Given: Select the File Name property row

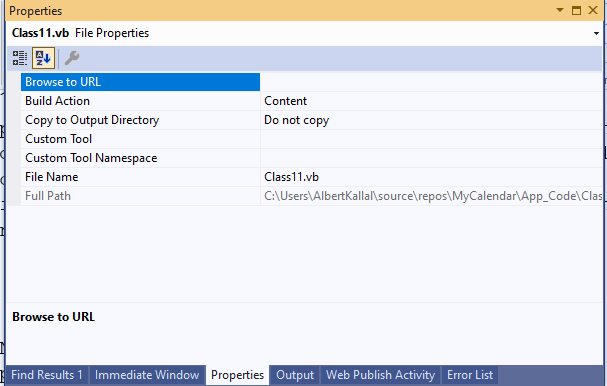Looking at the screenshot, I should (x=140, y=177).
